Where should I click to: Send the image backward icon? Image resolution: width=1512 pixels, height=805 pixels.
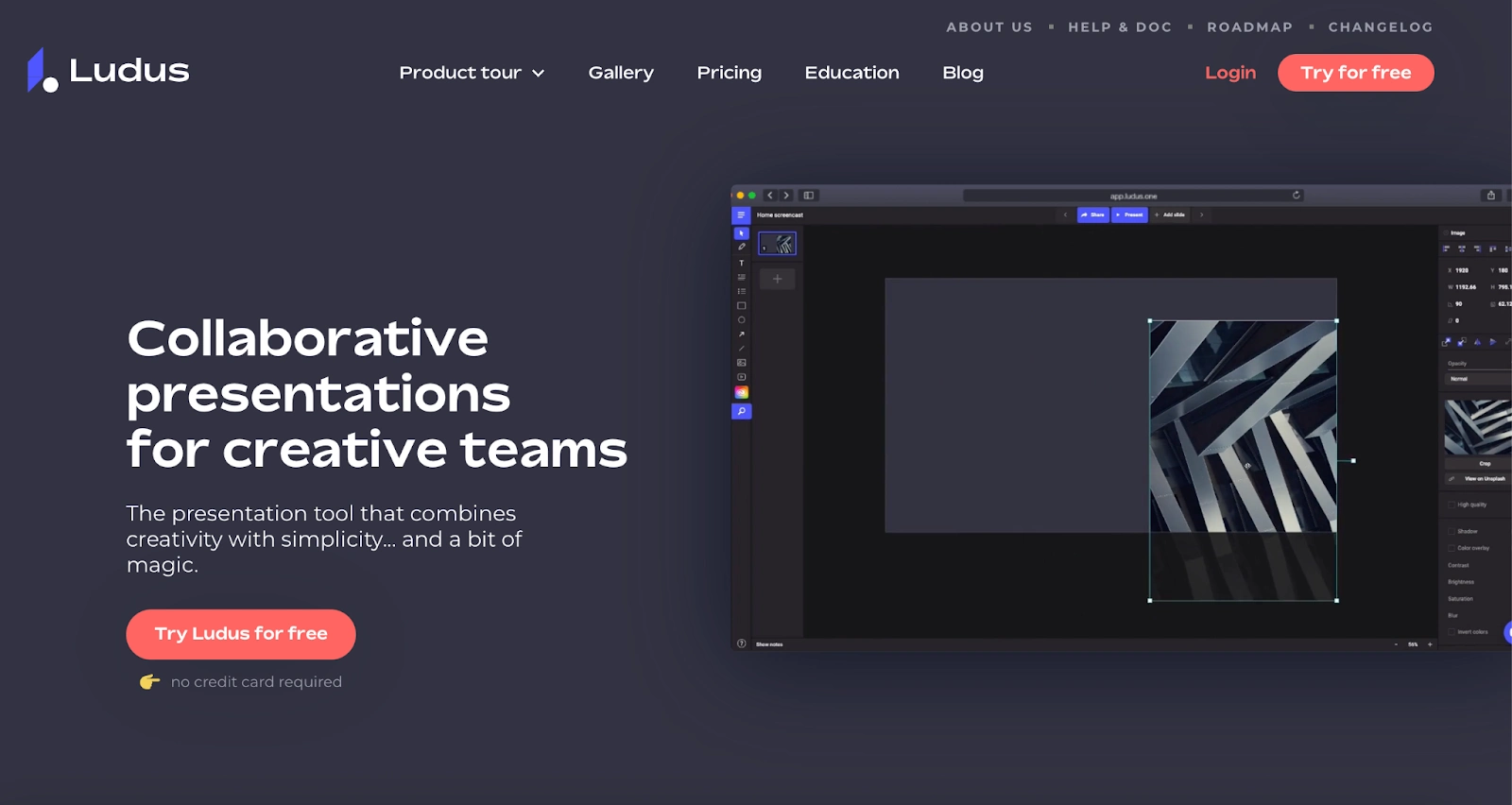click(x=1462, y=342)
